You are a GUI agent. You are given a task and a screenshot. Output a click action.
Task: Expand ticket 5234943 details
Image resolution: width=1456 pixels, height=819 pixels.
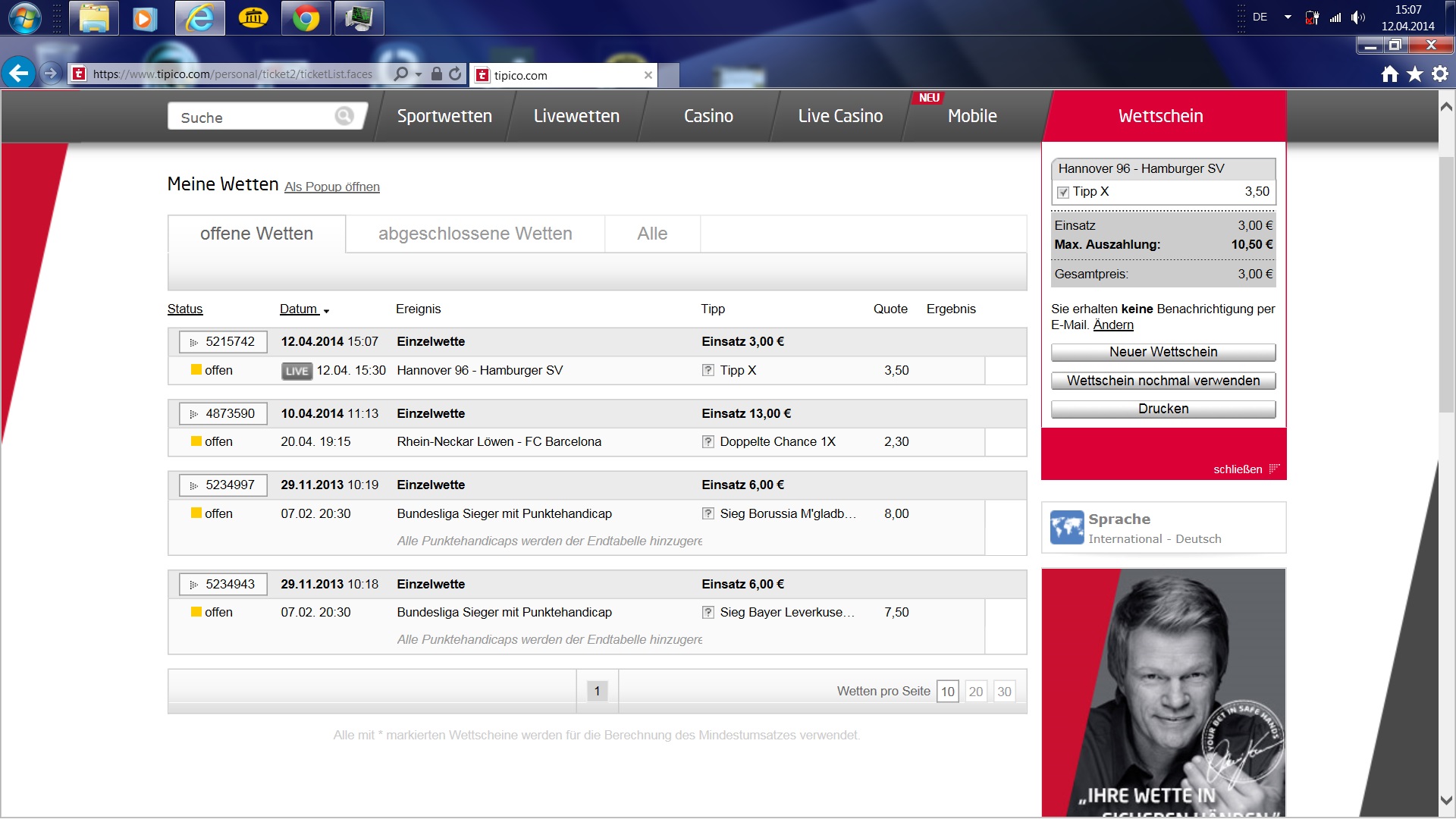[x=223, y=585]
